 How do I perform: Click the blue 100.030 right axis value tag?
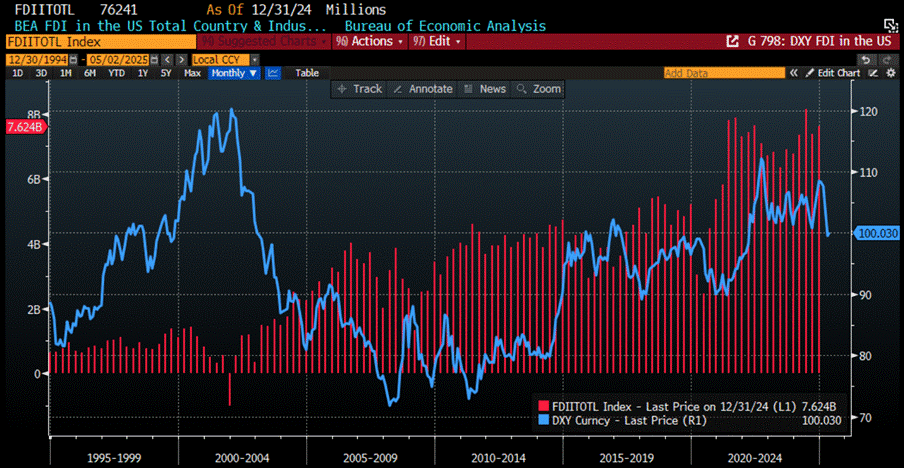[x=877, y=234]
